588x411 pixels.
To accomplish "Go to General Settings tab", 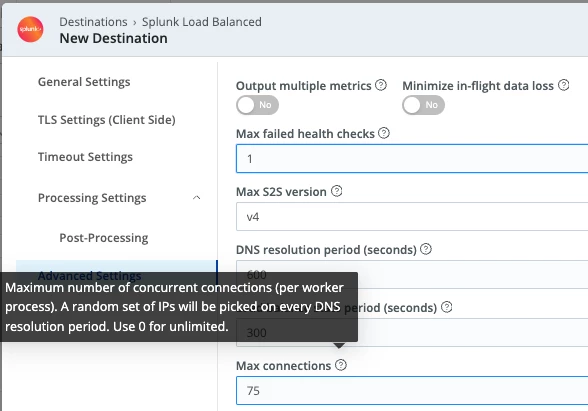I will click(84, 82).
